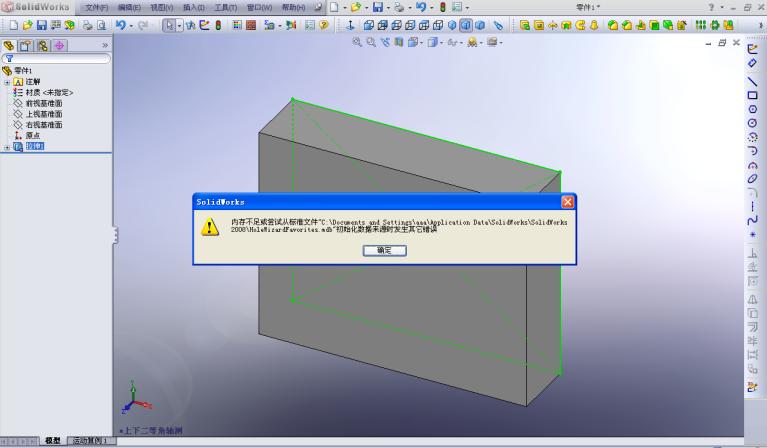Click the green Linear Pattern icon
This screenshot has height=448, width=767.
coord(701,25)
